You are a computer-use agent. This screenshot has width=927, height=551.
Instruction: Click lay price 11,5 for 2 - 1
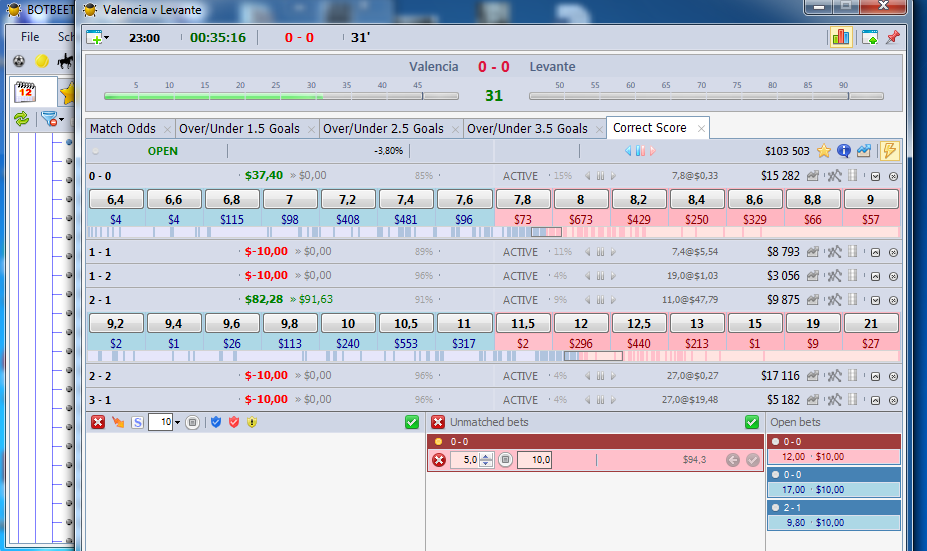523,324
